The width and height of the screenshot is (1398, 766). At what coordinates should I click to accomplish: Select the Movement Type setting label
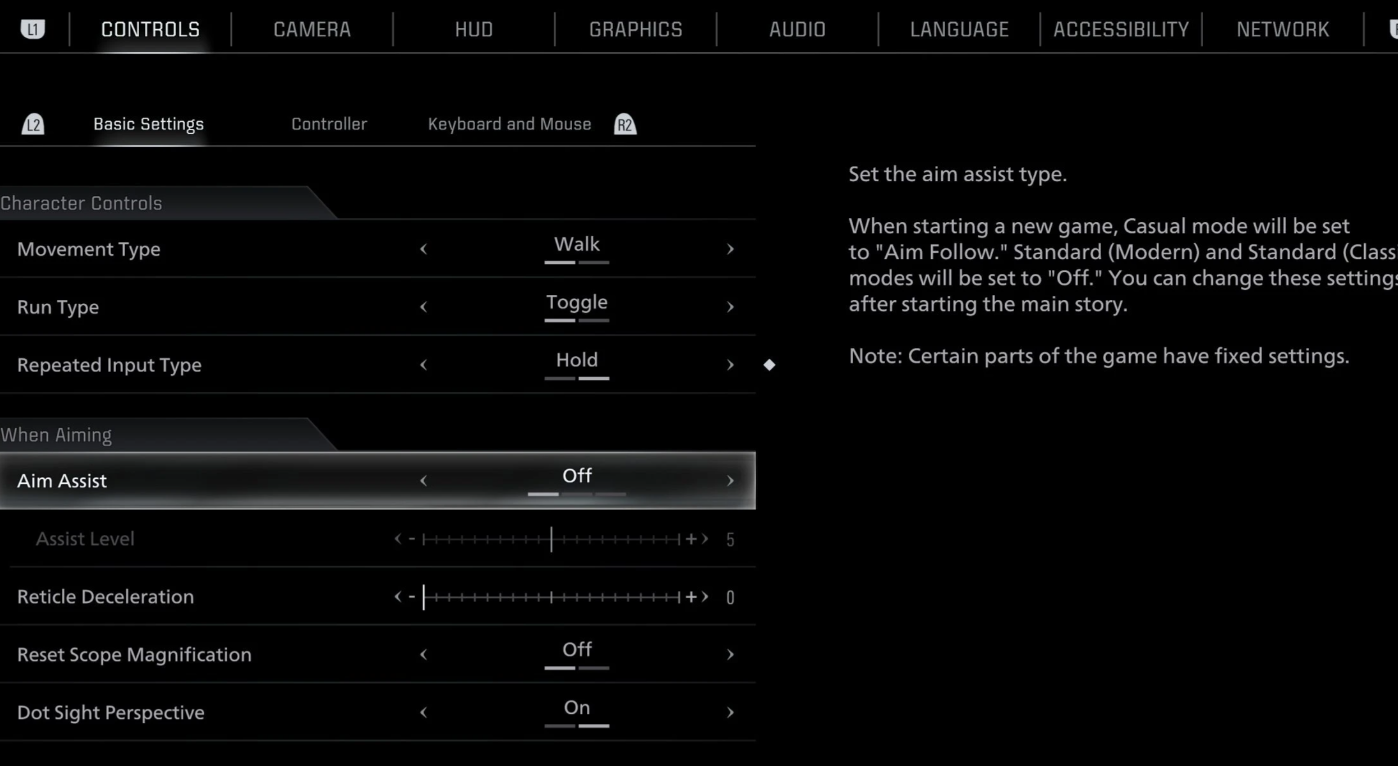(89, 249)
